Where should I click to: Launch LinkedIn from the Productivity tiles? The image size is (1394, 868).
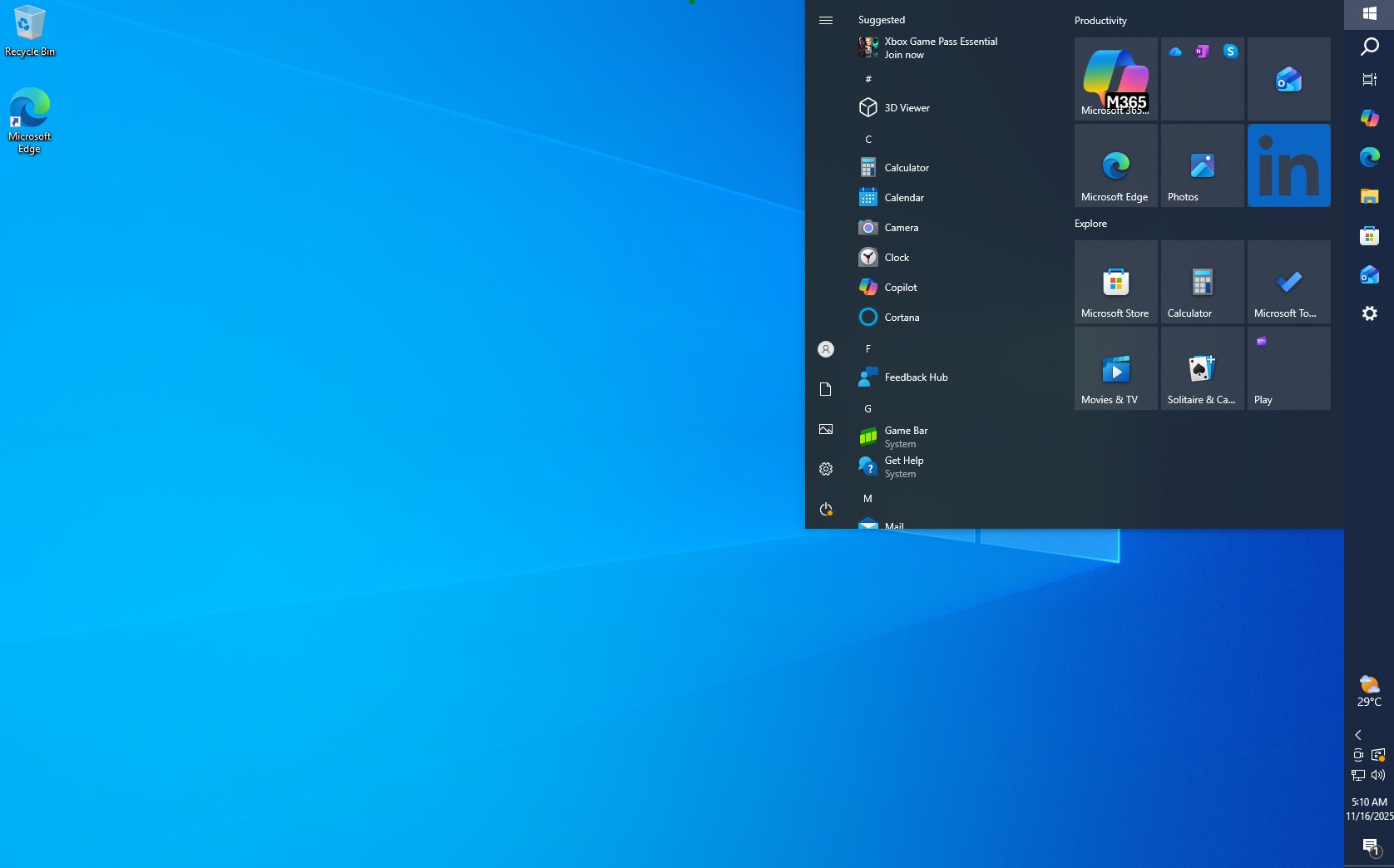pos(1288,165)
